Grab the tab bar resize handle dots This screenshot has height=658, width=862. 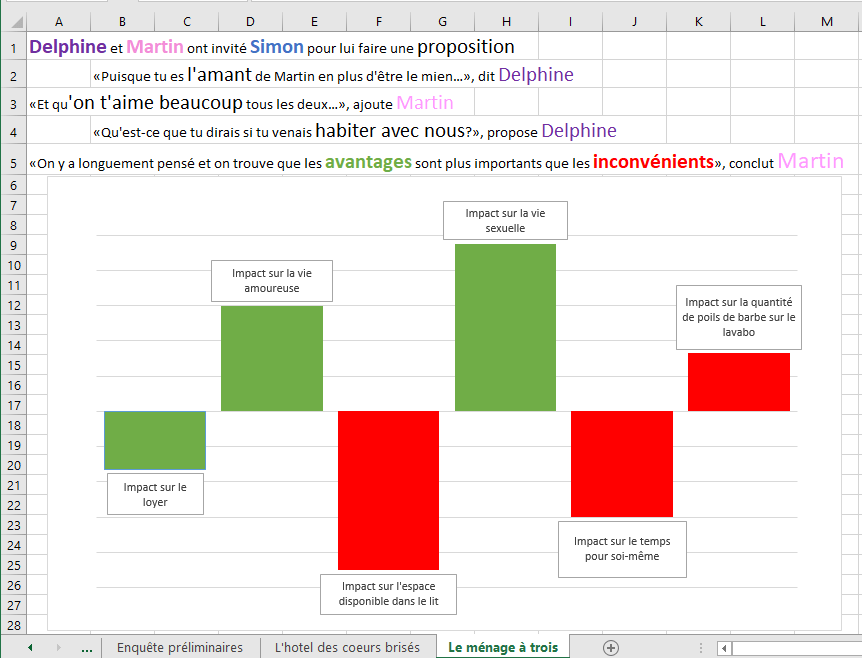click(700, 648)
